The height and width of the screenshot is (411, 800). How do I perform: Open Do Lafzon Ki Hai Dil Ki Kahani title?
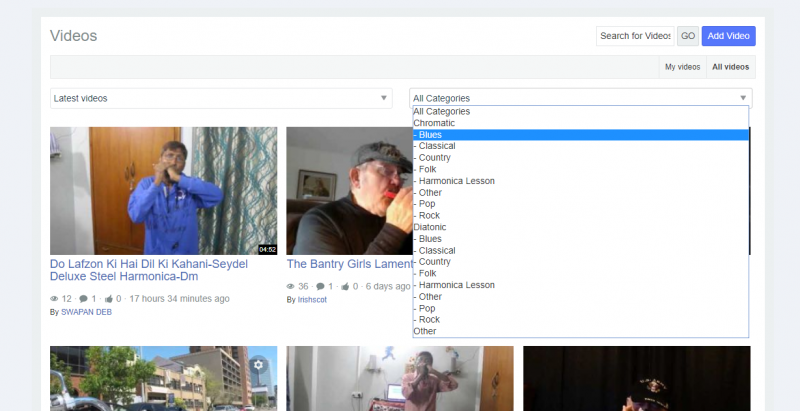(149, 270)
